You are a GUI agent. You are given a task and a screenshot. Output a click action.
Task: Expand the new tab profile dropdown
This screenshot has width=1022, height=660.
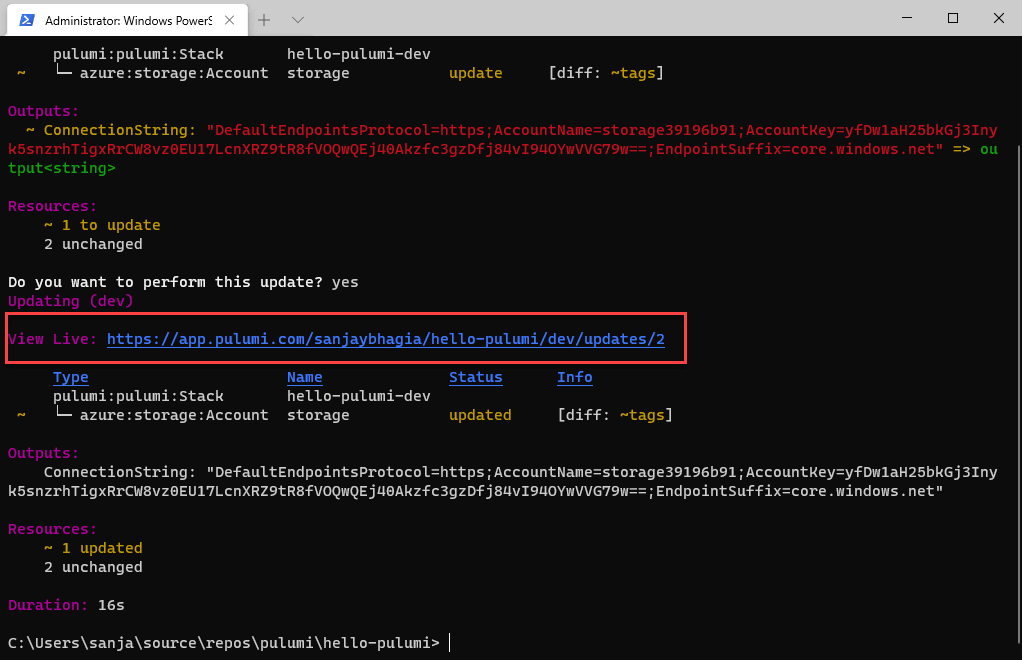click(x=298, y=20)
